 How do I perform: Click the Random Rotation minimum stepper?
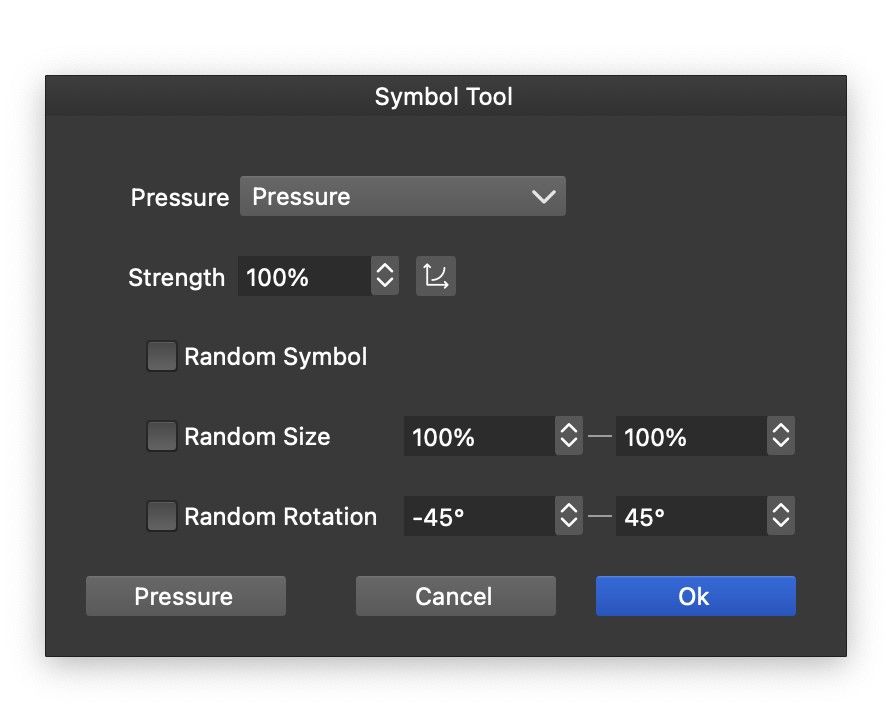569,516
